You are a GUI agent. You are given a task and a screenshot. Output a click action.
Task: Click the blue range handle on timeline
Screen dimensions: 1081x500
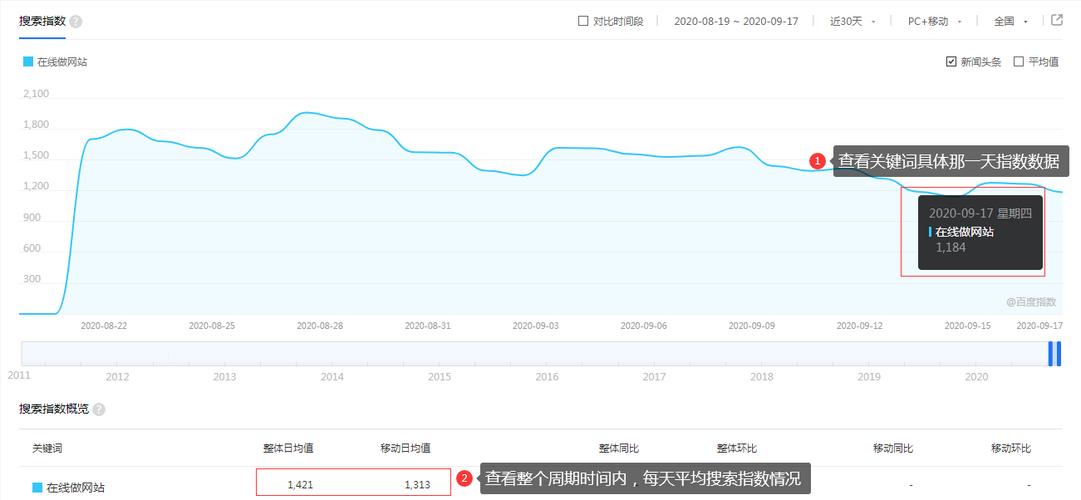click(x=1054, y=353)
